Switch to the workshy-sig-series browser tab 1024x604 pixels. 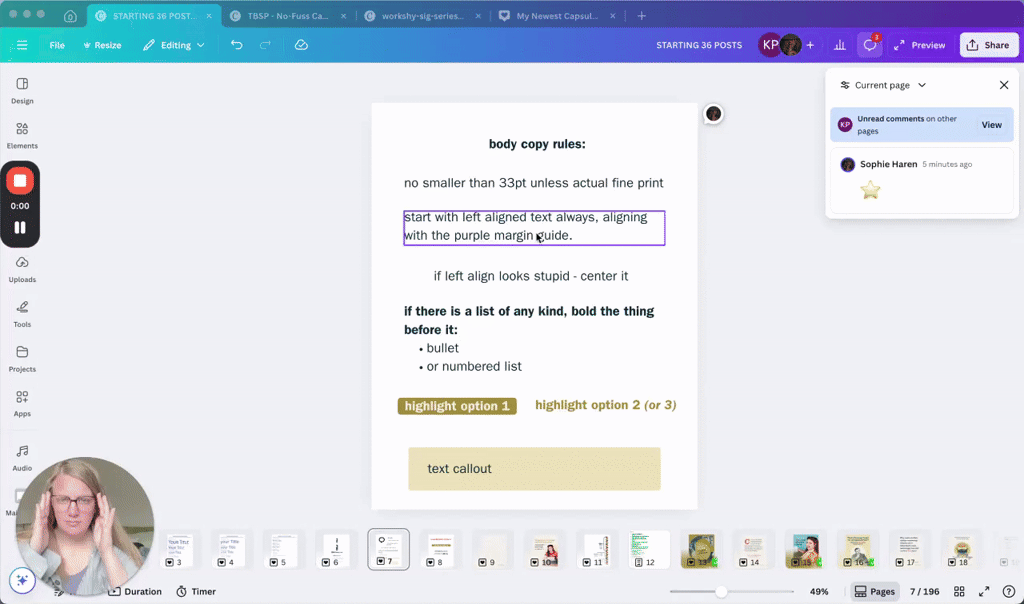pyautogui.click(x=423, y=16)
